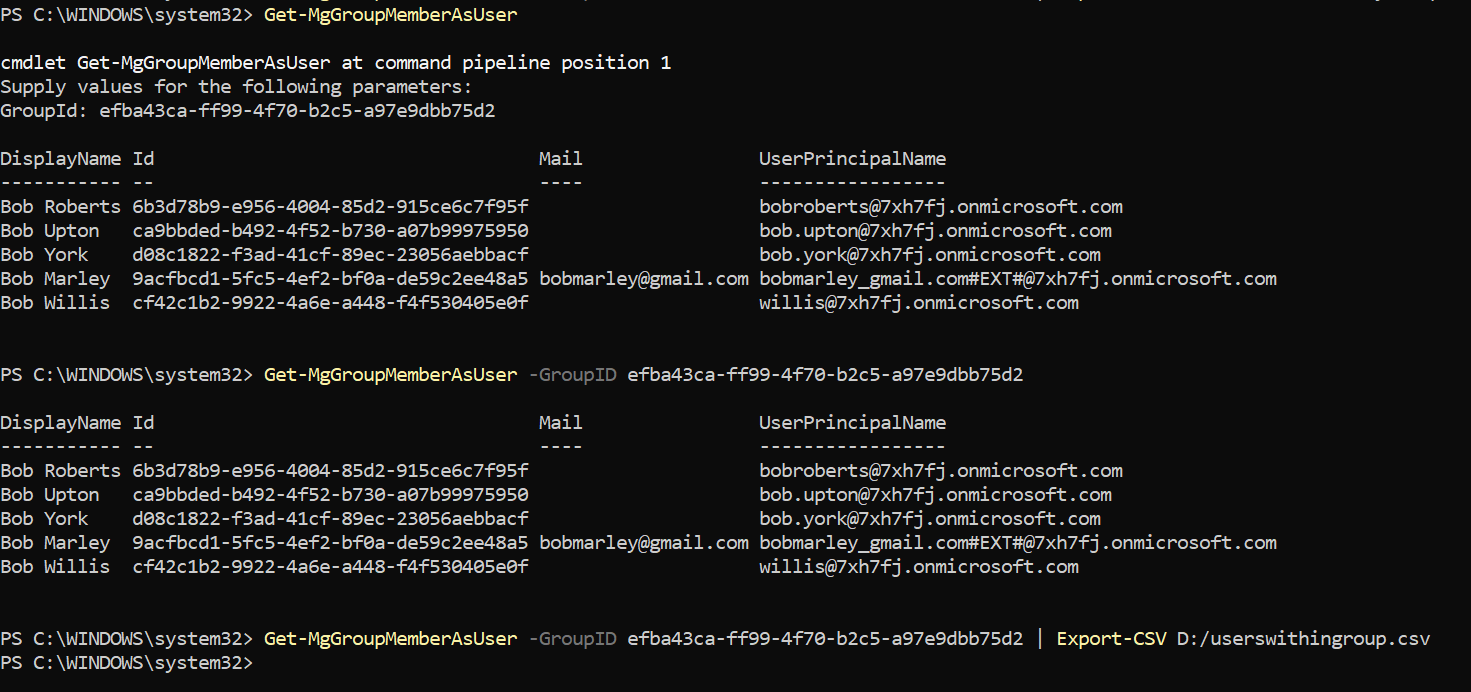Click the -GroupID parameter in the Export-CSV command
This screenshot has width=1471, height=692.
(x=572, y=639)
